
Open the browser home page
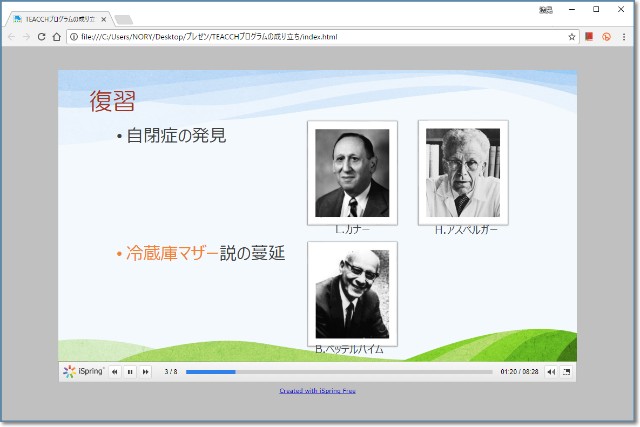58,37
